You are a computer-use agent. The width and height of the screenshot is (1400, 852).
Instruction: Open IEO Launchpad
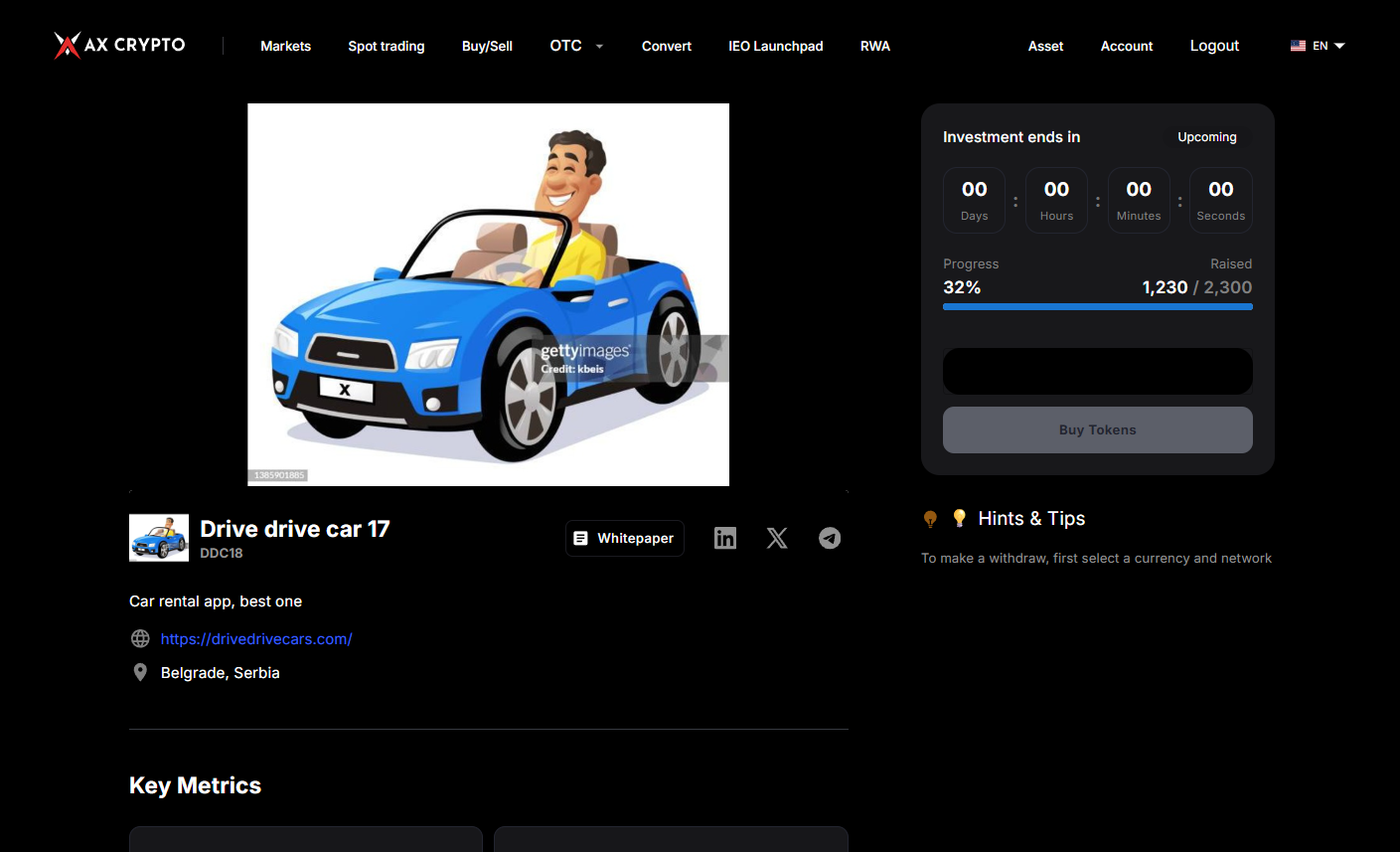click(x=776, y=46)
